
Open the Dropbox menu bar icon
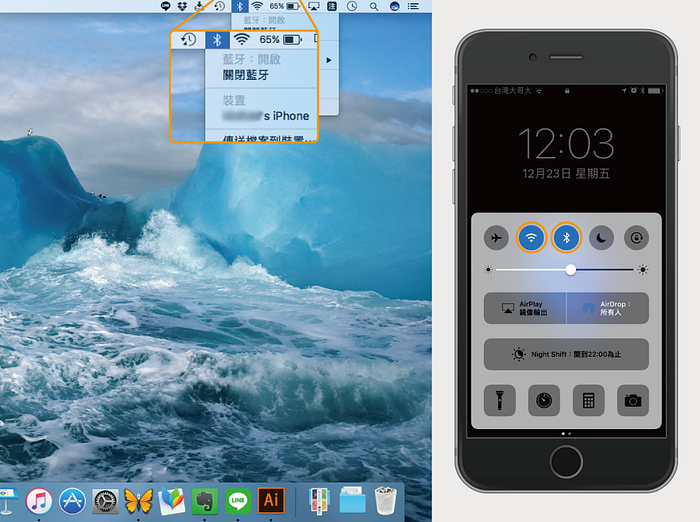tap(182, 6)
